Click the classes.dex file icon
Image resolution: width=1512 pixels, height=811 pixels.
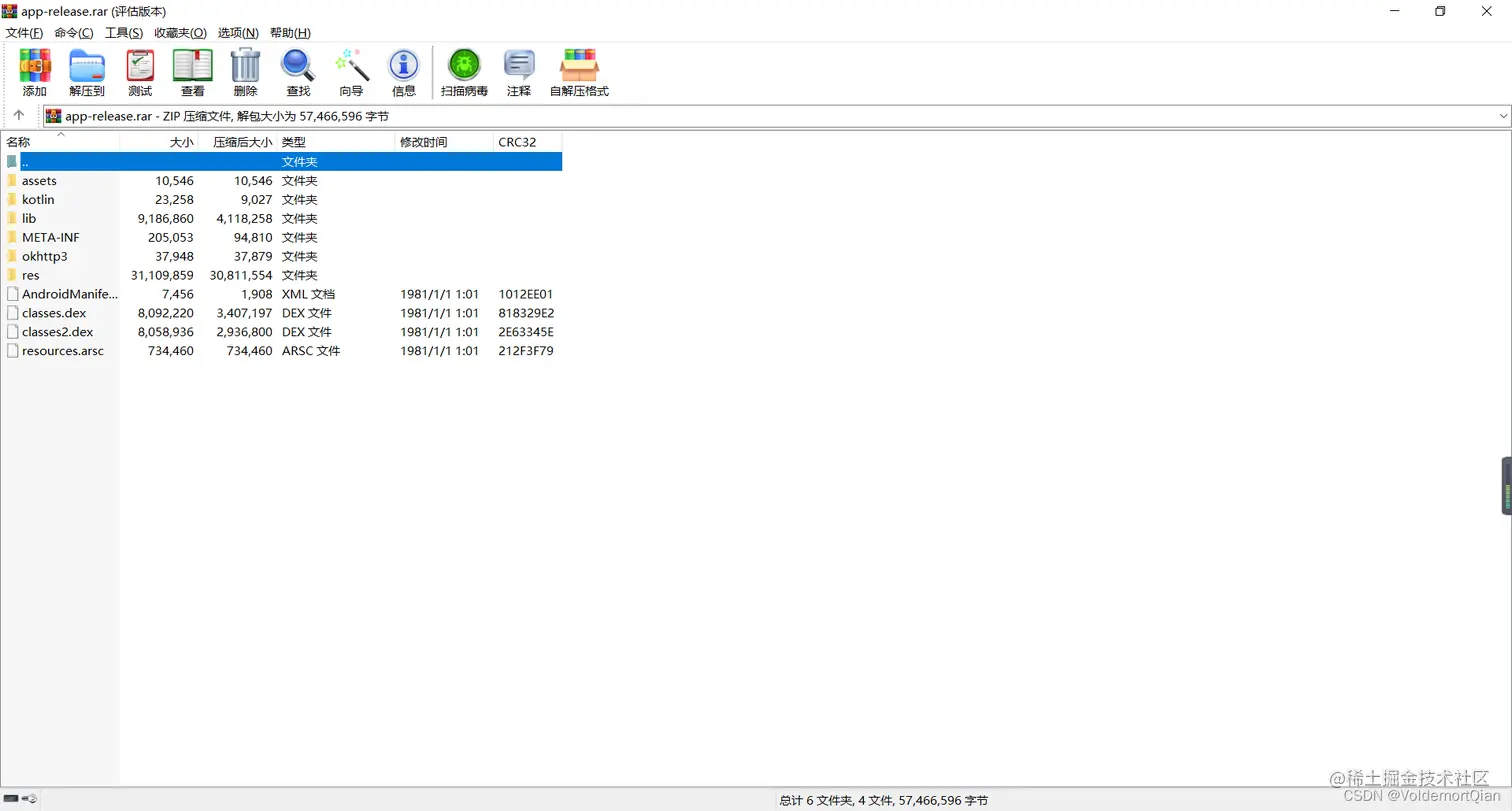[12, 313]
